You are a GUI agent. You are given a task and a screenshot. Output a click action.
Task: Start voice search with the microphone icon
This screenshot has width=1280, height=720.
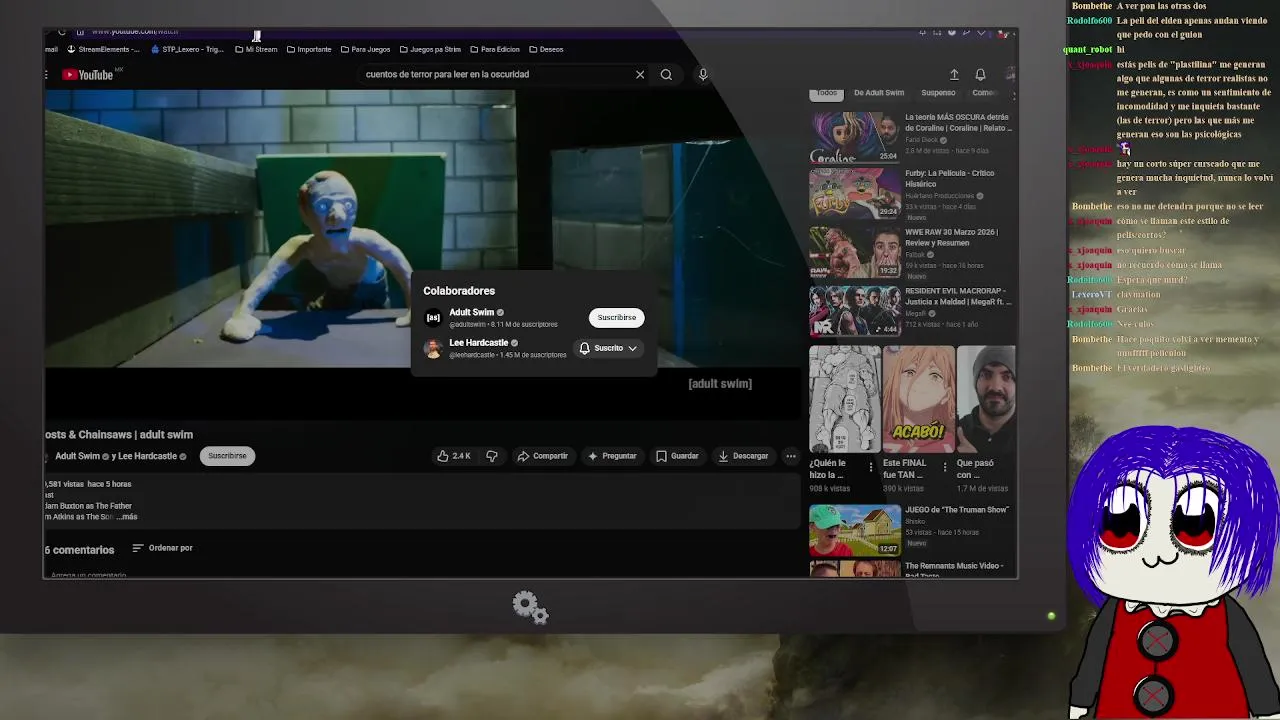point(703,74)
